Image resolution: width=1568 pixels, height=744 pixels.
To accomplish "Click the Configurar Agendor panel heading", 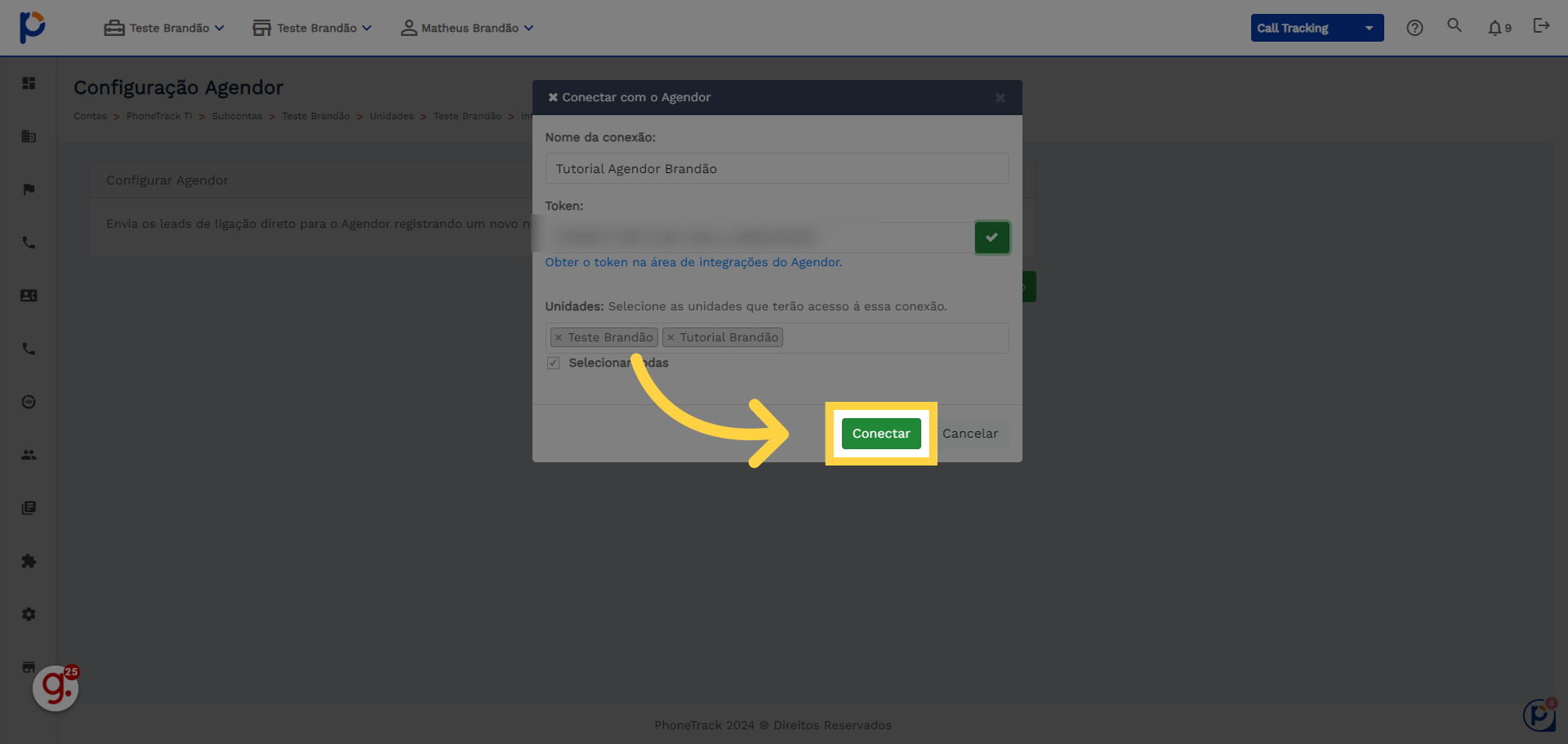I will 167,180.
